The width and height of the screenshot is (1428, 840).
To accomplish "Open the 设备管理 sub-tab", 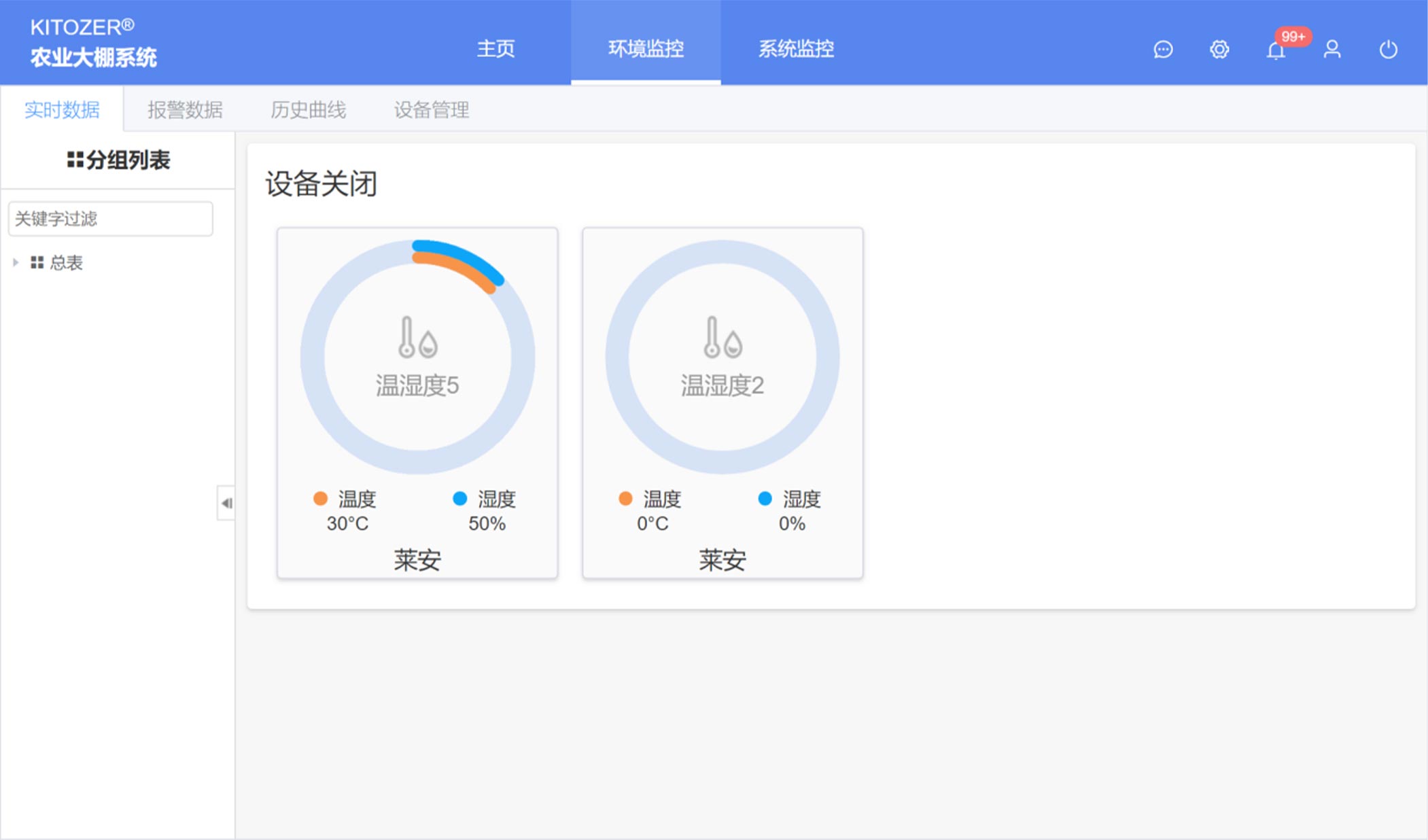I will click(x=432, y=109).
